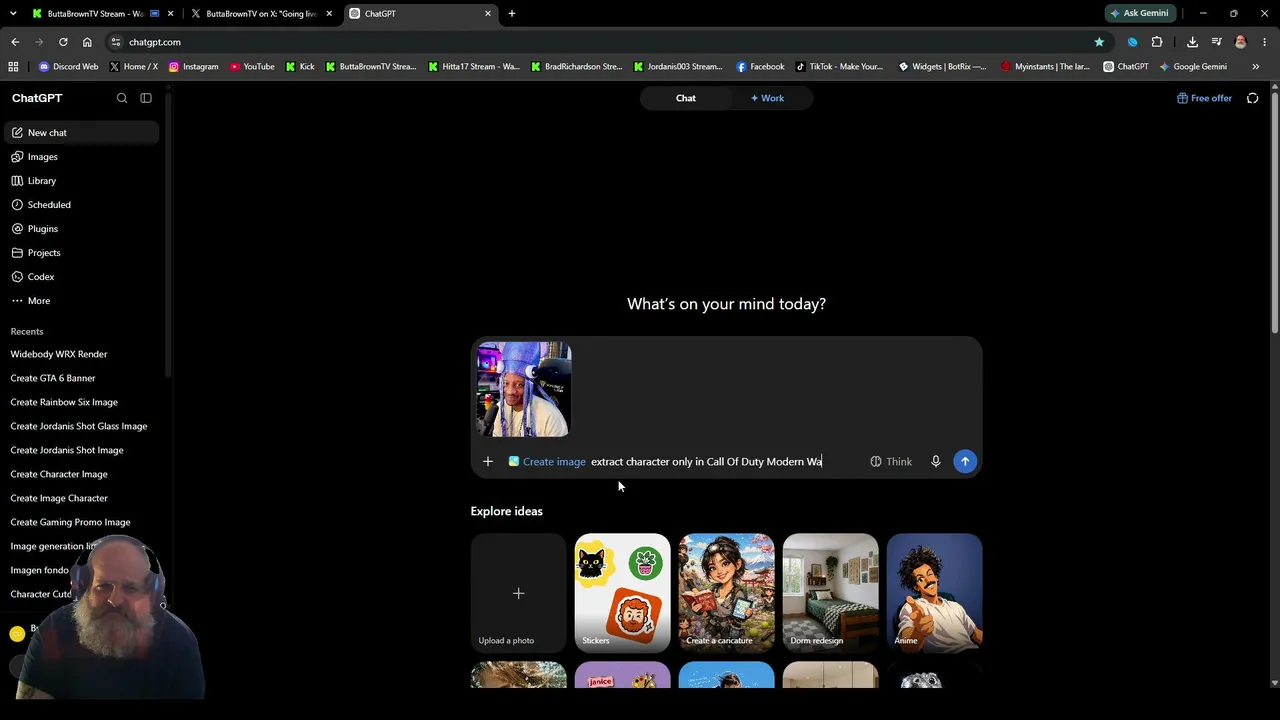This screenshot has width=1280, height=720.
Task: Open the Chrome profile avatar menu
Action: 1241,42
